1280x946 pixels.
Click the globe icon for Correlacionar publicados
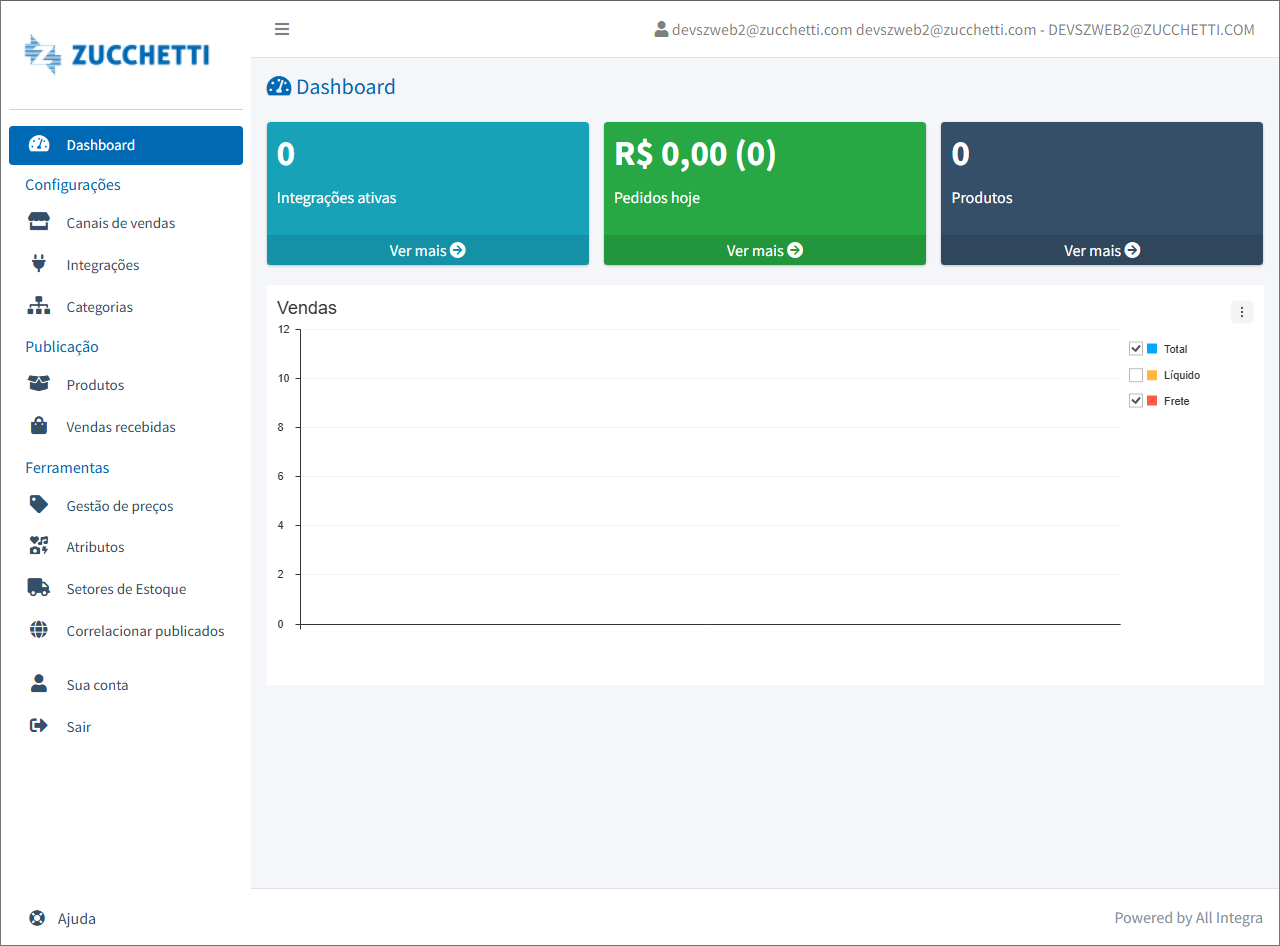(x=39, y=630)
